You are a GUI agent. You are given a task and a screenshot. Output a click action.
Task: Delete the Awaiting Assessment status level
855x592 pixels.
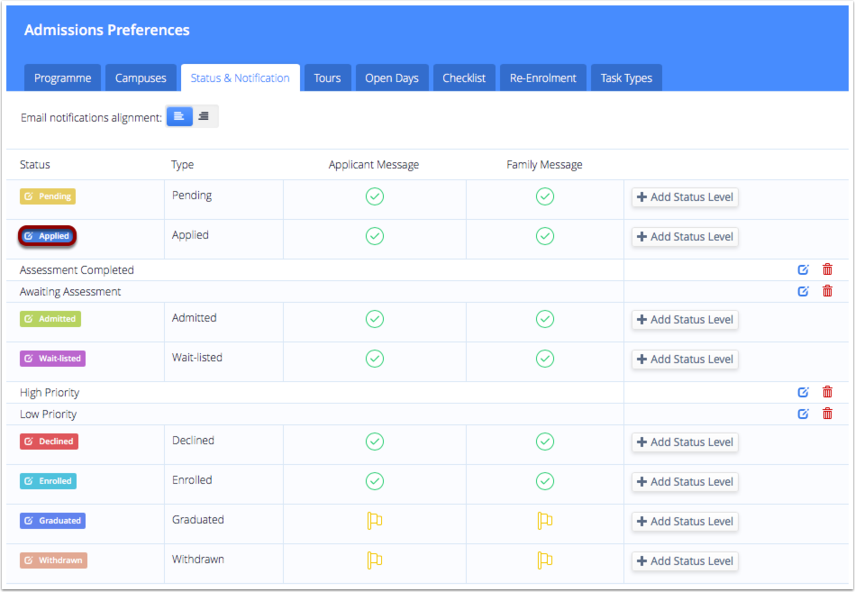coord(827,291)
